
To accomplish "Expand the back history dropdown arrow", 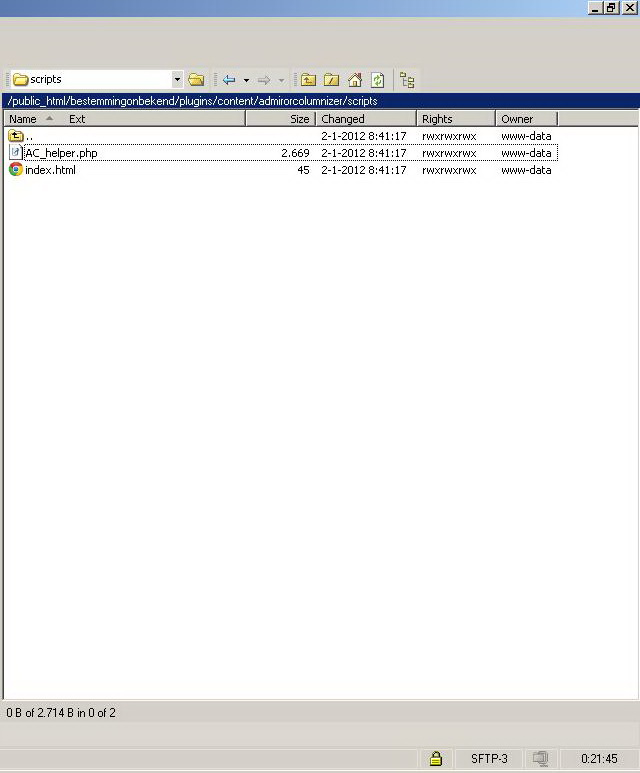I will tap(246, 80).
